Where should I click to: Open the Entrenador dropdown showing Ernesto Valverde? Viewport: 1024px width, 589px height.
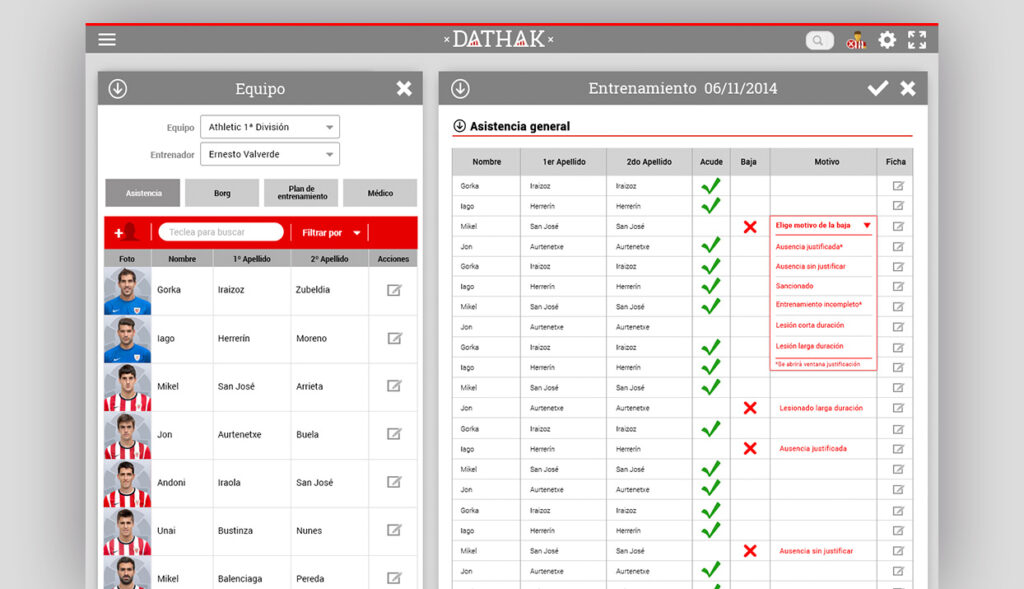pos(270,155)
